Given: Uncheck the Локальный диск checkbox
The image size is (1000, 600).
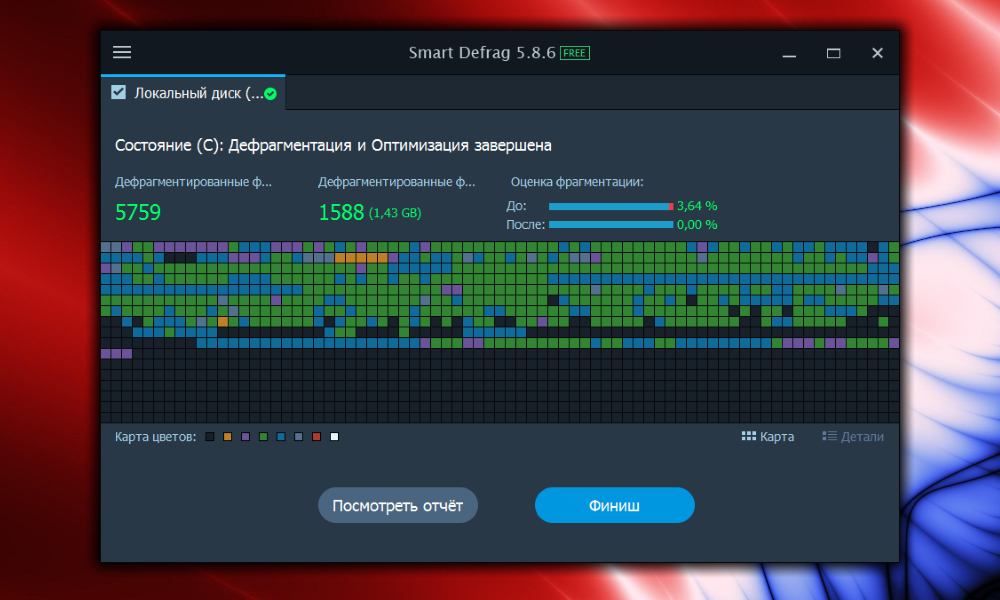Looking at the screenshot, I should point(119,92).
